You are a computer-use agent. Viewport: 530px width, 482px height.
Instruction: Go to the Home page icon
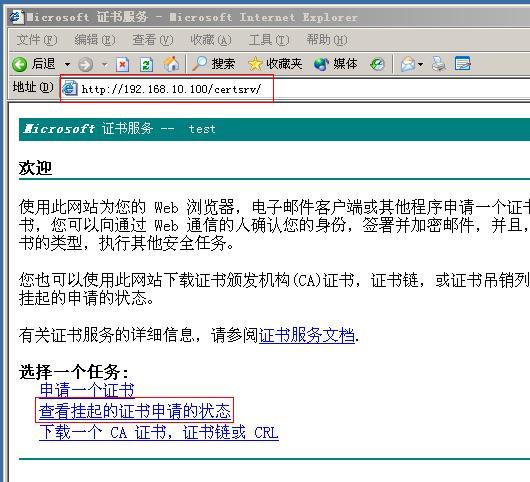click(x=171, y=64)
